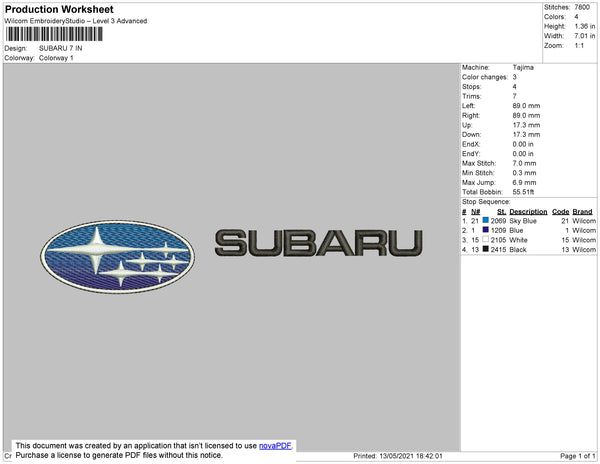Click the Blue thread color swatch
The width and height of the screenshot is (600, 464).
(486, 230)
